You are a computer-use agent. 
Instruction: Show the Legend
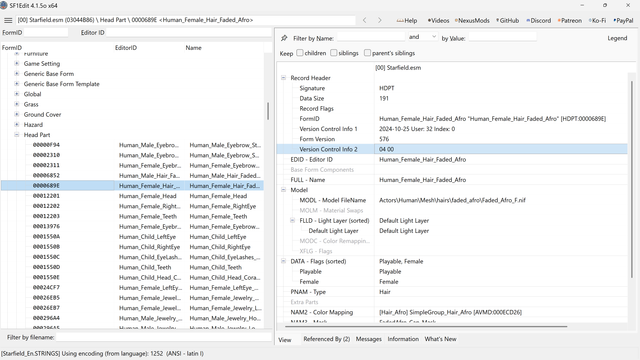click(617, 38)
